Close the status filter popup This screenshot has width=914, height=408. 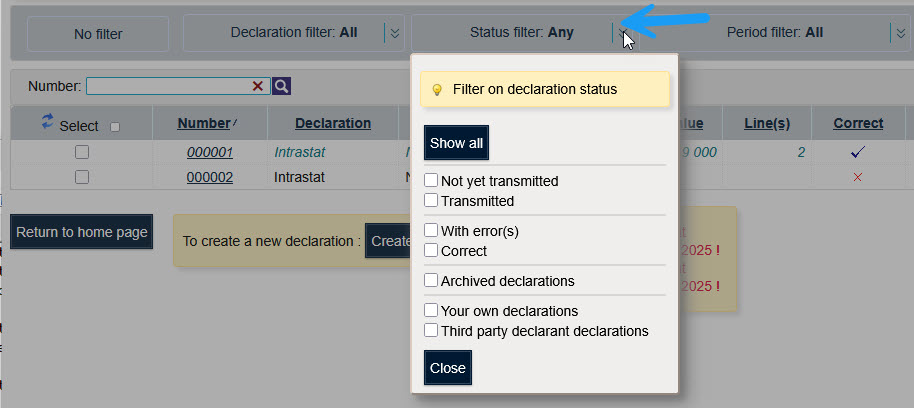(x=447, y=368)
